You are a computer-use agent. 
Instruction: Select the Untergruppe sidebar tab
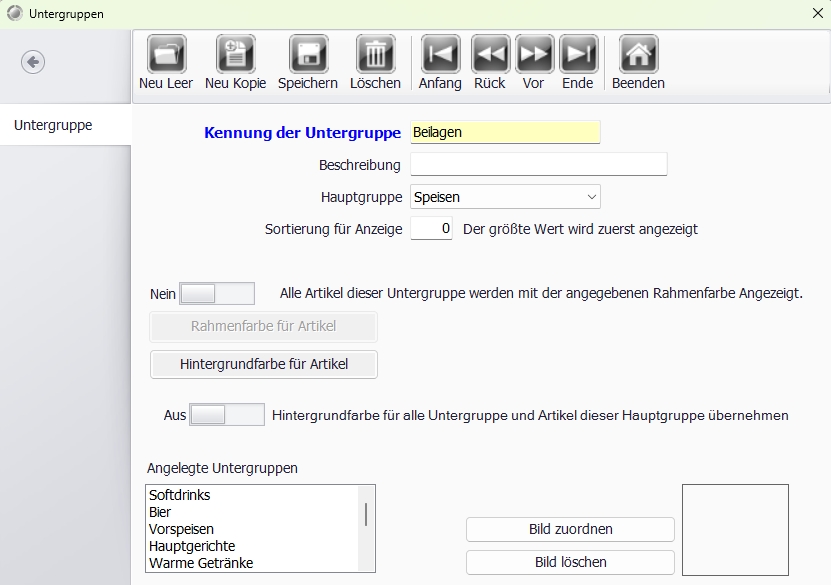coord(65,125)
